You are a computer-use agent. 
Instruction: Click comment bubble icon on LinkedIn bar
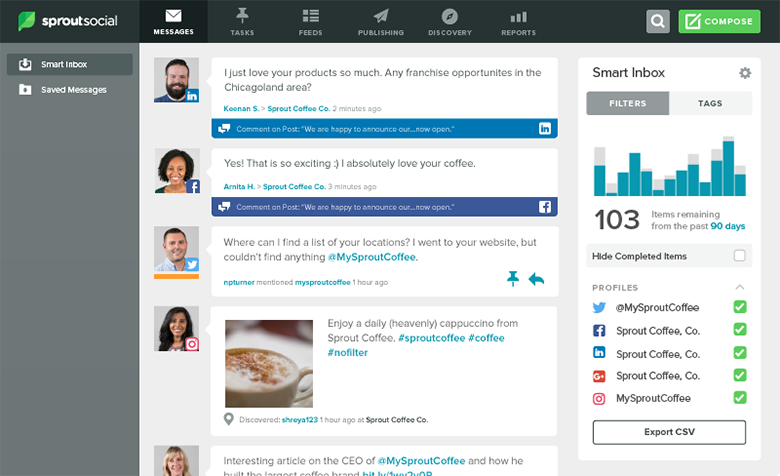pos(224,129)
